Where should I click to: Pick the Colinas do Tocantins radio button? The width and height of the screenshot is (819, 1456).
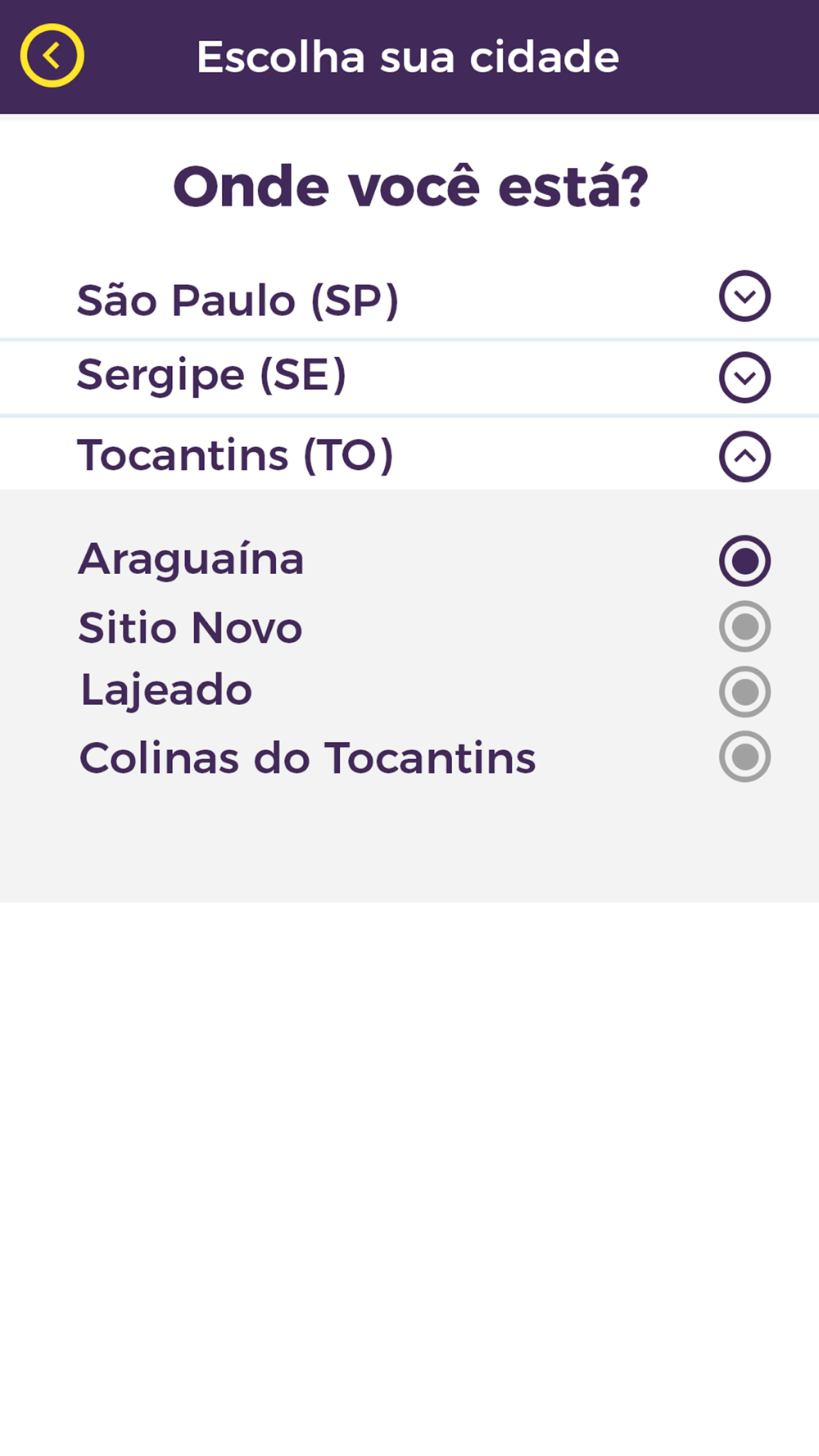pos(744,757)
